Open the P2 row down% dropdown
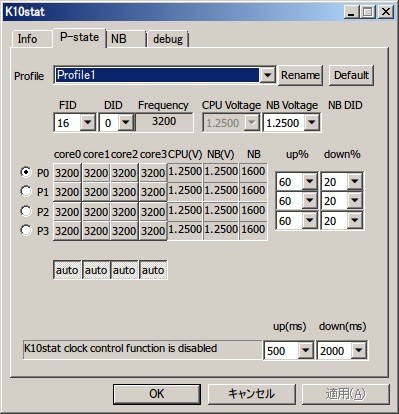 (354, 220)
